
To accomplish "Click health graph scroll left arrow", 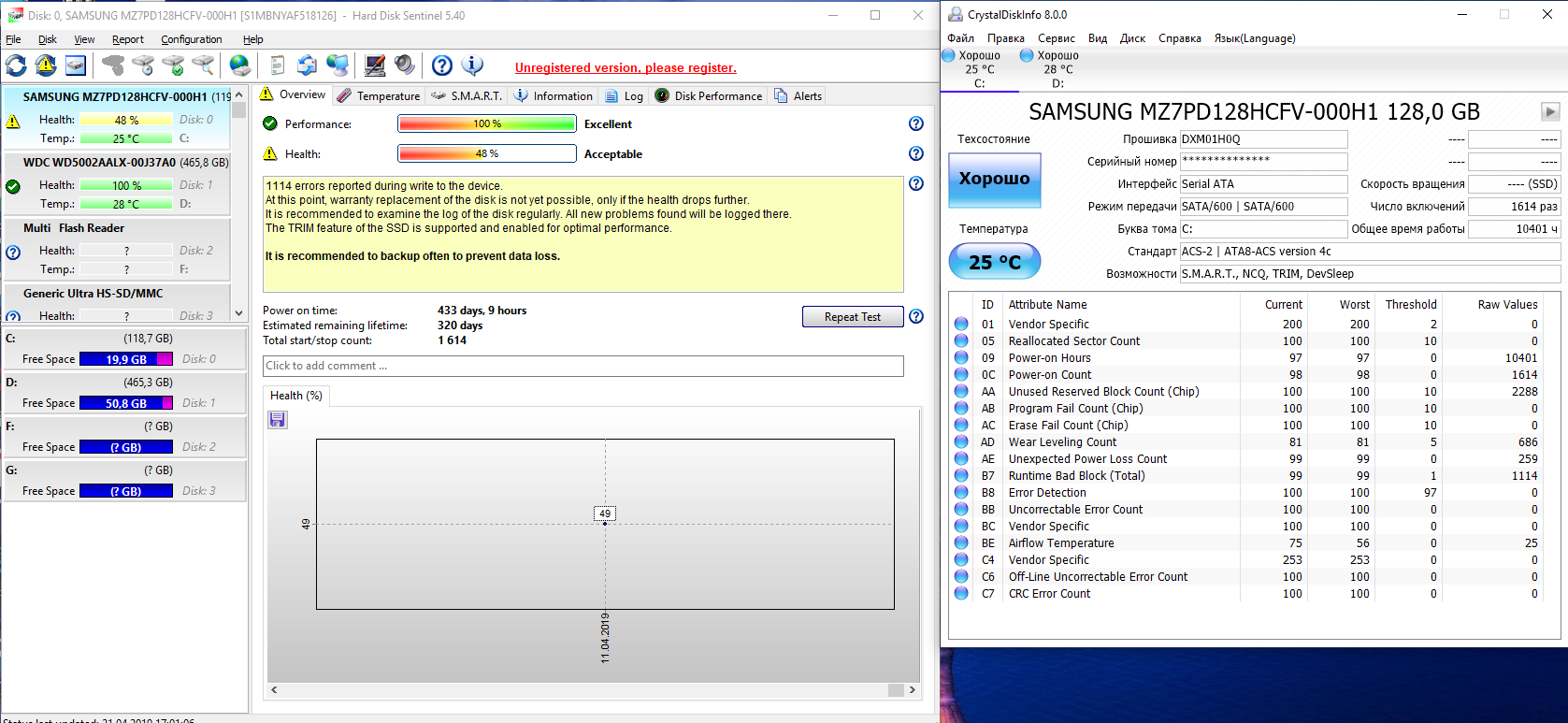I will click(x=274, y=690).
